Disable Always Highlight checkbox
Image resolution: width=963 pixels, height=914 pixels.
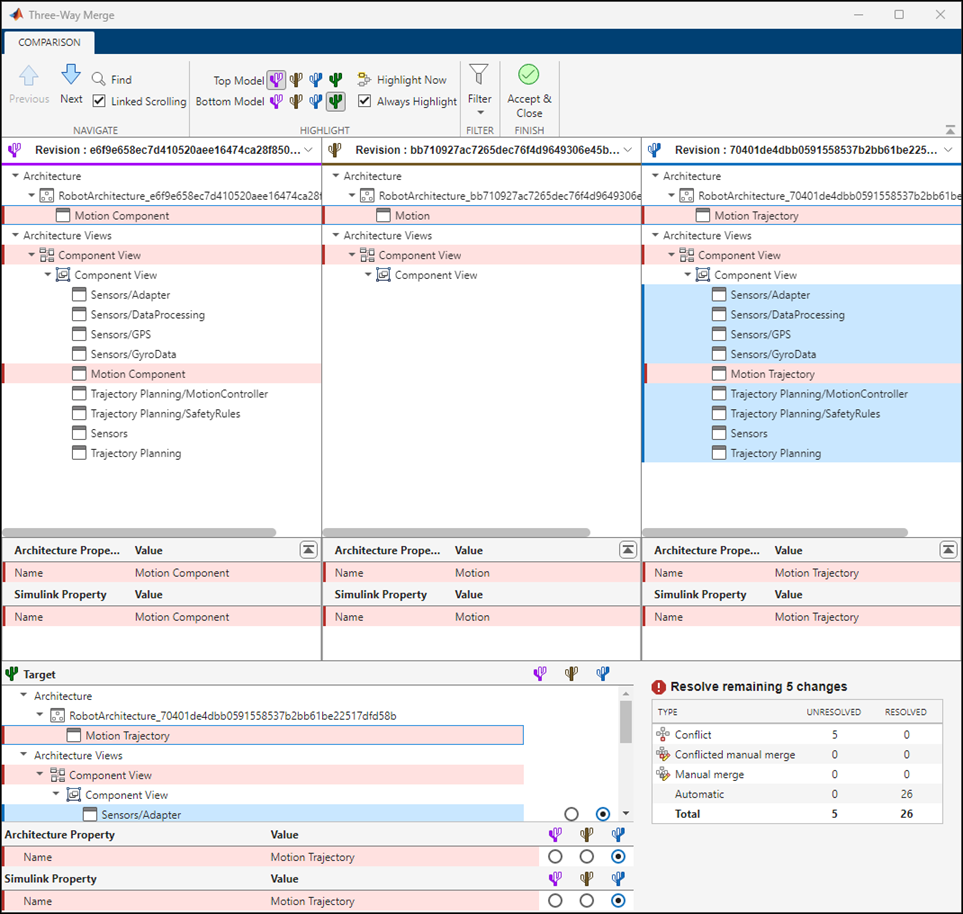pyautogui.click(x=365, y=101)
